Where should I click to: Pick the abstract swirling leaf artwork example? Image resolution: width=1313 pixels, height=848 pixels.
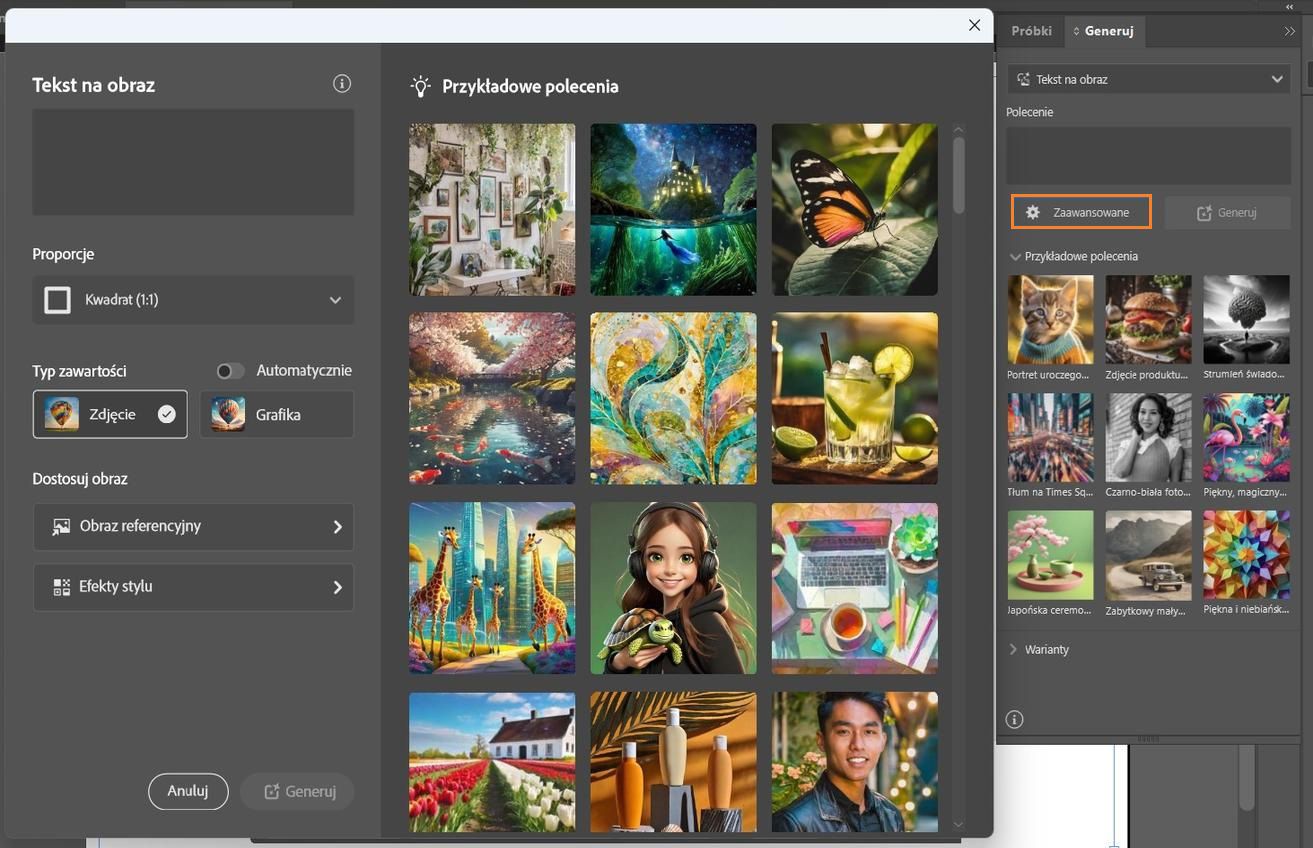pos(673,398)
